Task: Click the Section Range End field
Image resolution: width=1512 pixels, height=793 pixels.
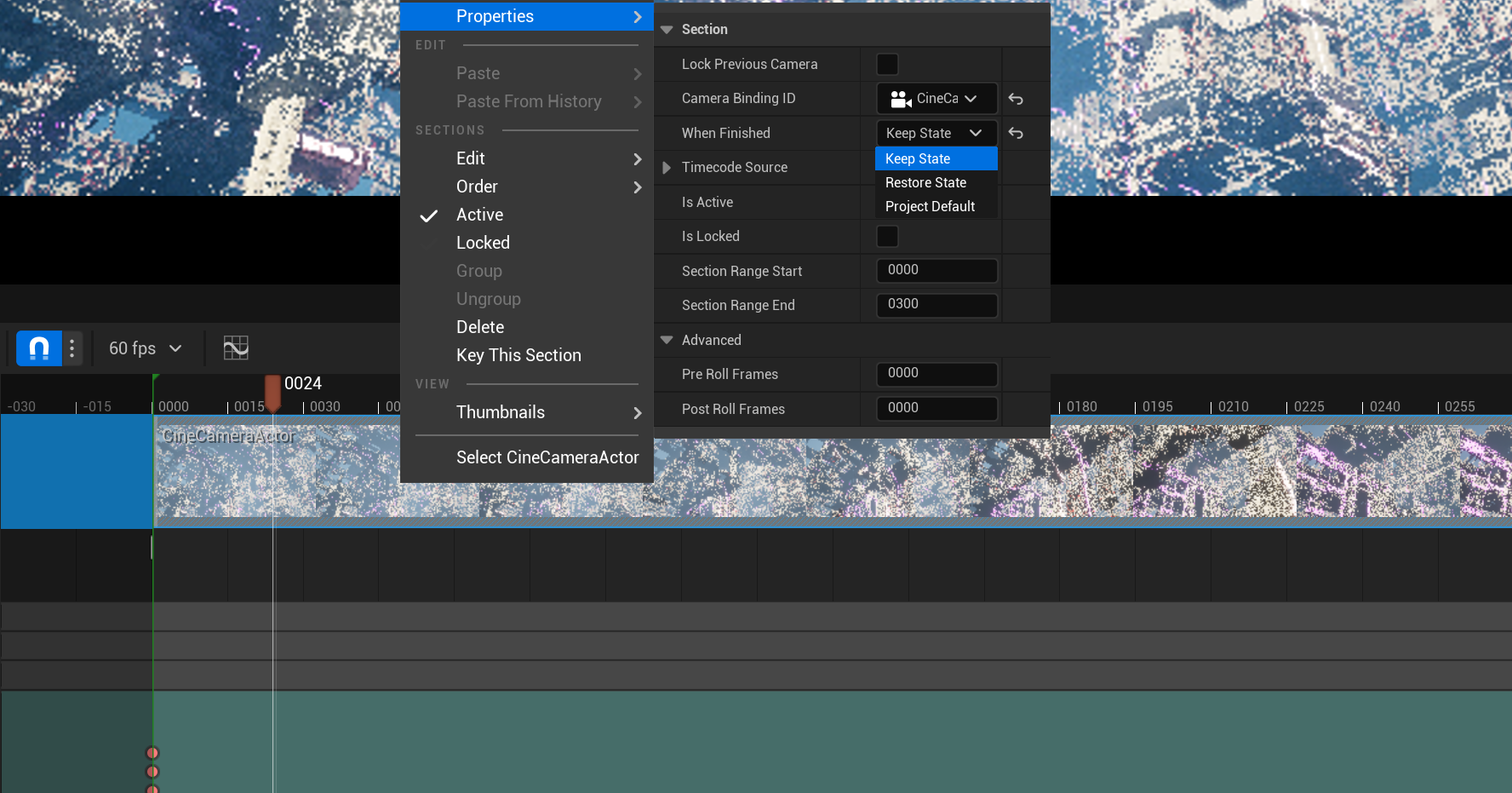Action: (936, 304)
